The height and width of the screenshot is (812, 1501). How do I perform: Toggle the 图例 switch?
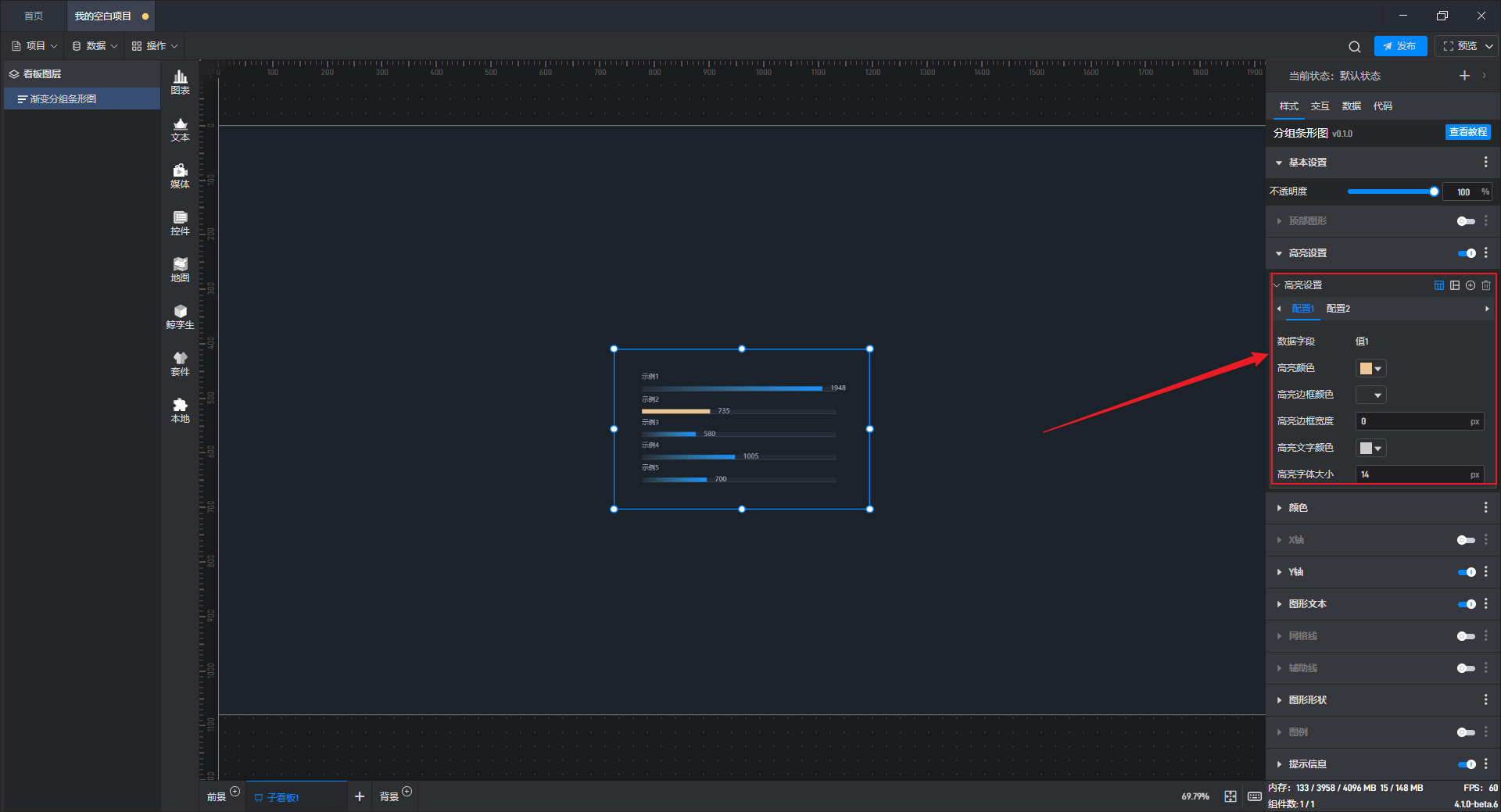[1466, 732]
